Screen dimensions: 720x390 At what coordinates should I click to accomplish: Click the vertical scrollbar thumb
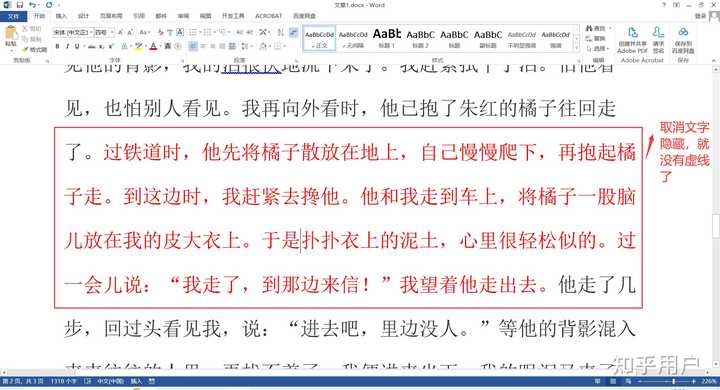pos(716,226)
